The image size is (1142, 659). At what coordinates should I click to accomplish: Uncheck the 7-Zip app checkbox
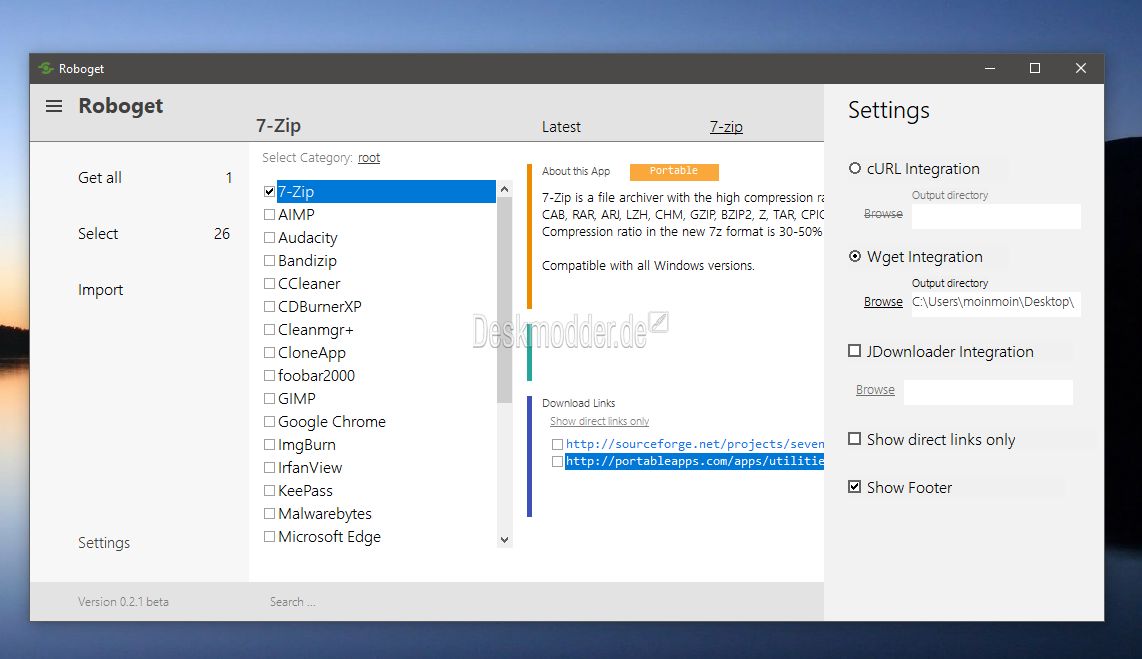(x=269, y=192)
